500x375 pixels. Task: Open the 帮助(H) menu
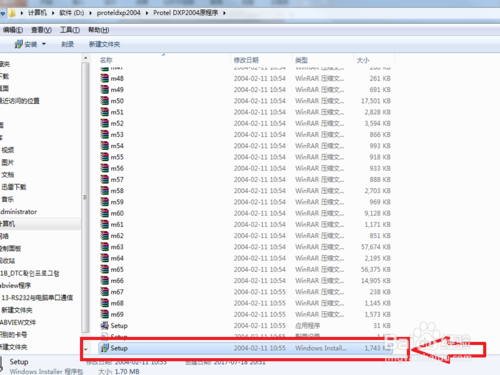point(98,30)
